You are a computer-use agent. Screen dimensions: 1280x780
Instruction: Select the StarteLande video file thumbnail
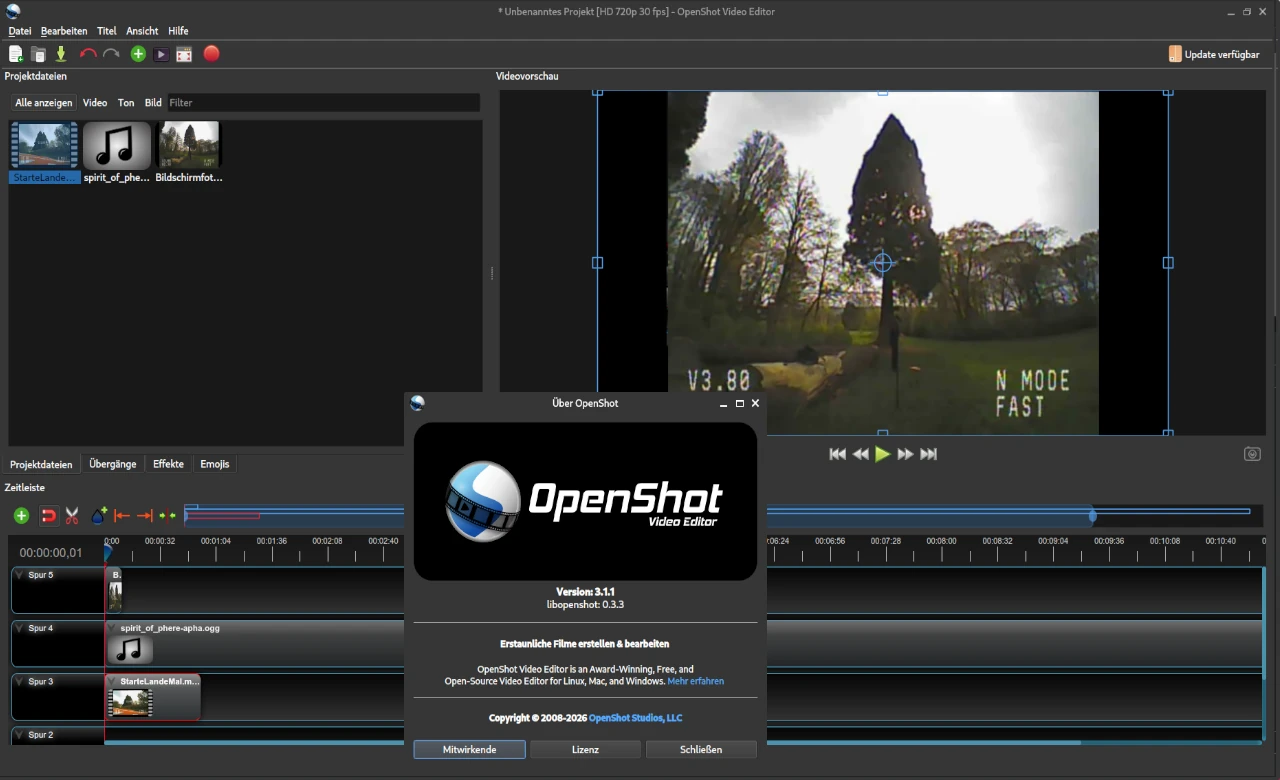(x=45, y=146)
